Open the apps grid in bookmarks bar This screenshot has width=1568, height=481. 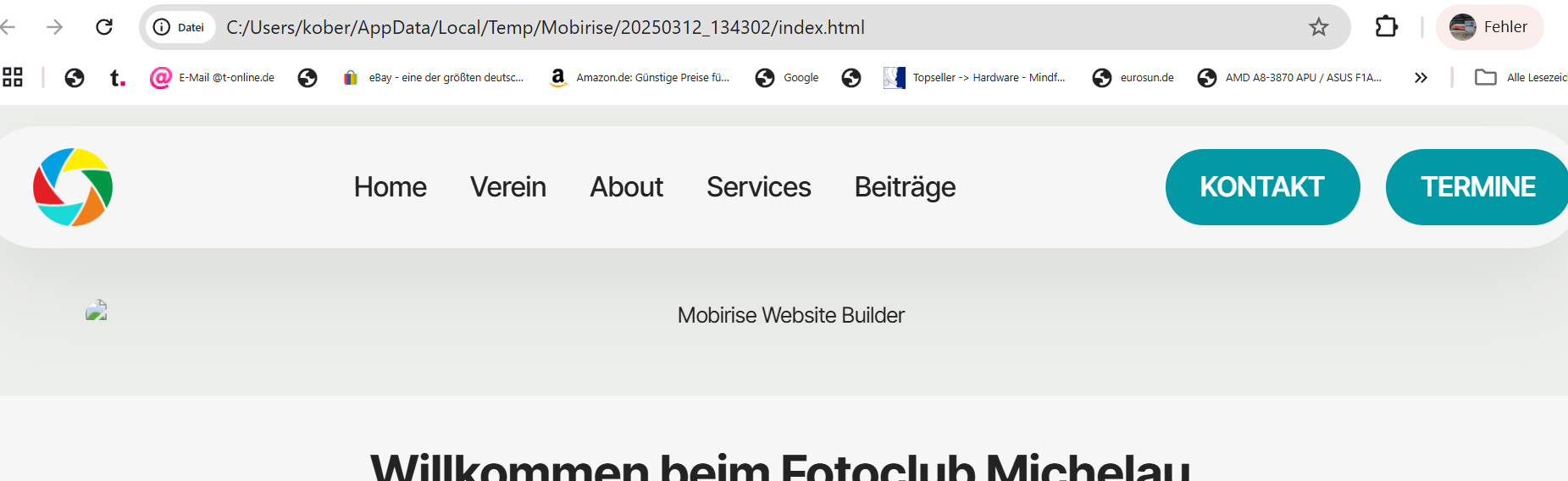[13, 78]
